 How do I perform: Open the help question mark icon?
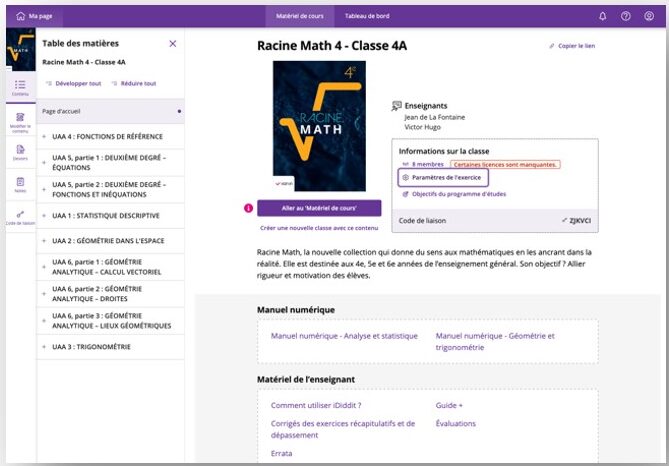point(625,16)
